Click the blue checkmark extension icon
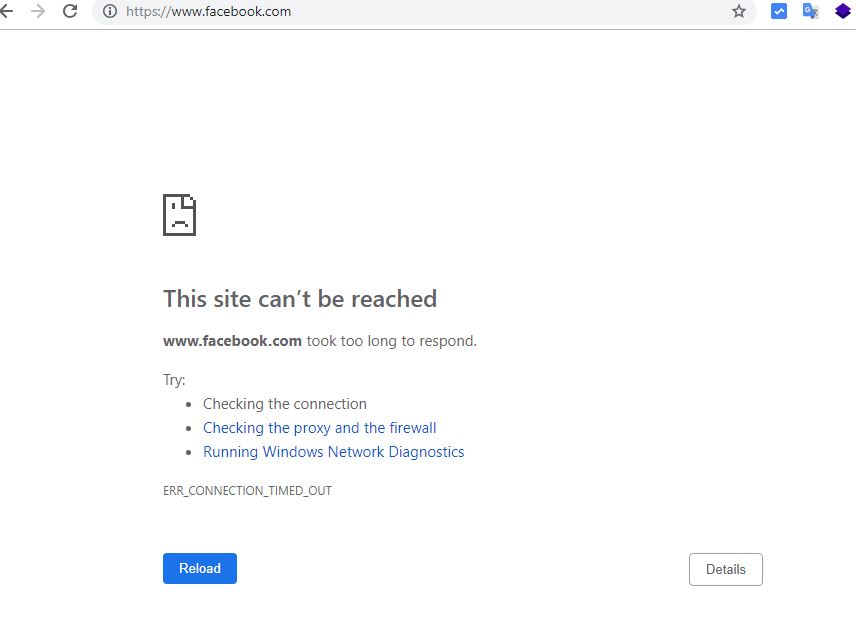 [x=779, y=11]
